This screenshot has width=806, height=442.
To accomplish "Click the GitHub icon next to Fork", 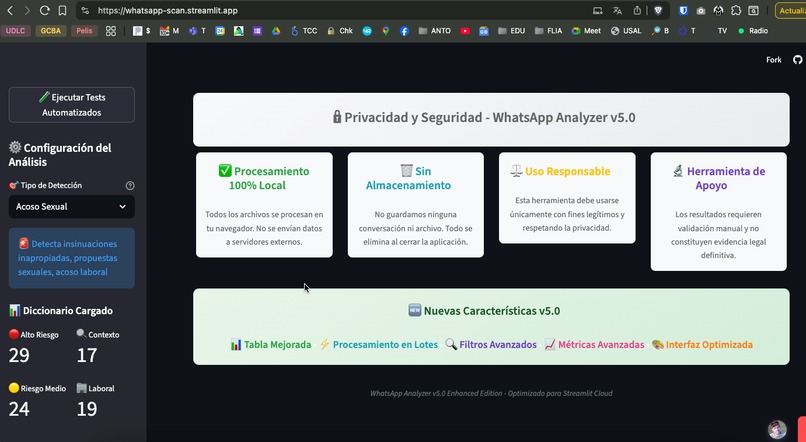I will tap(797, 60).
